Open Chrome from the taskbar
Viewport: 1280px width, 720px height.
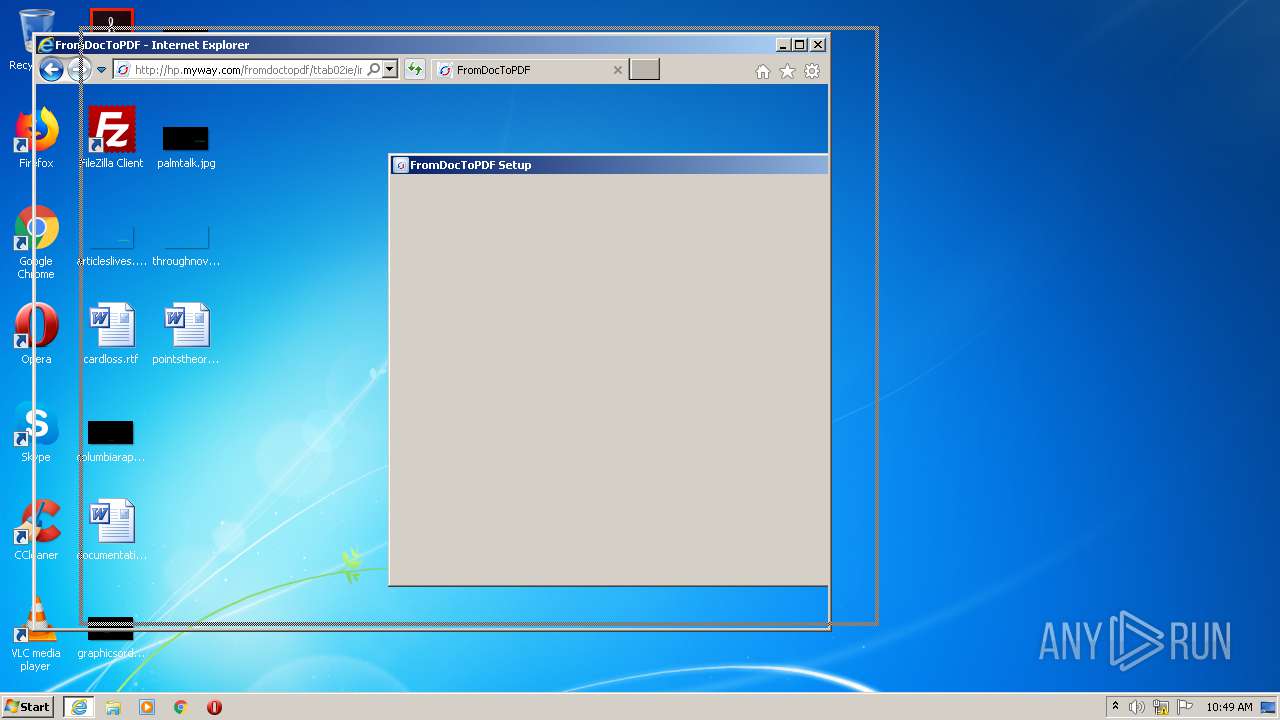(x=181, y=707)
